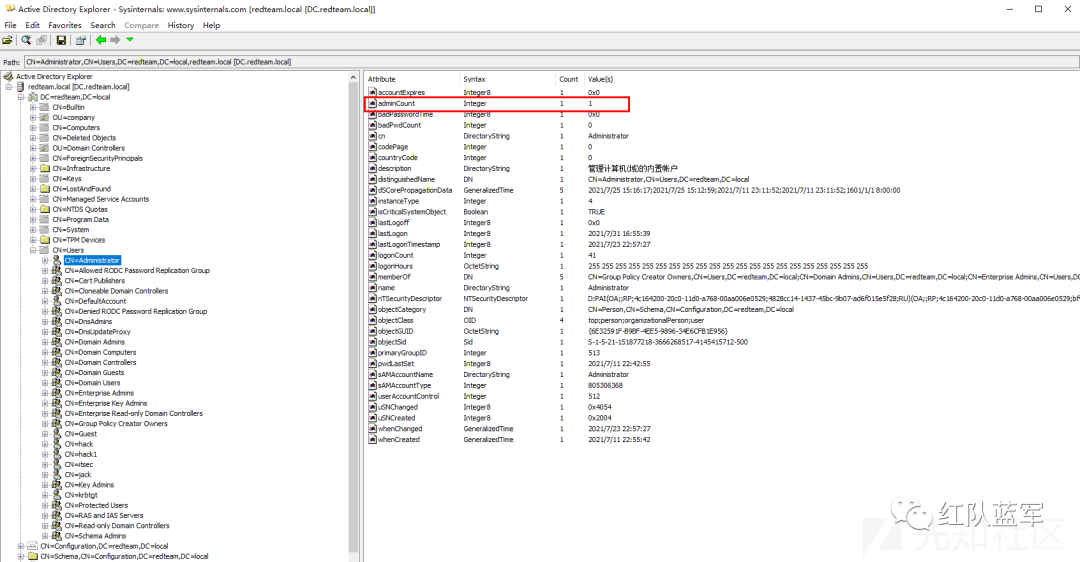The image size is (1080, 562).
Task: Collapse the CN=Users node
Action: pyautogui.click(x=32, y=250)
